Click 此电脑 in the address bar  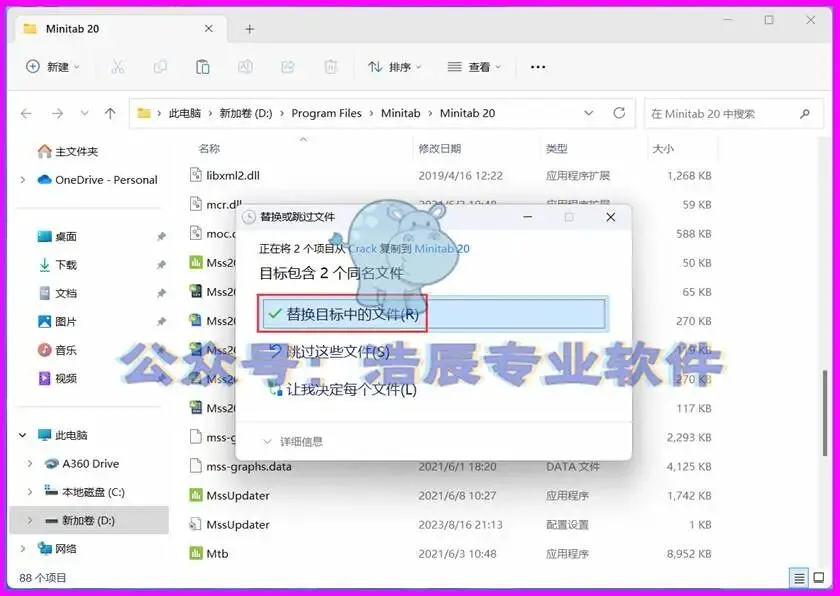click(185, 114)
